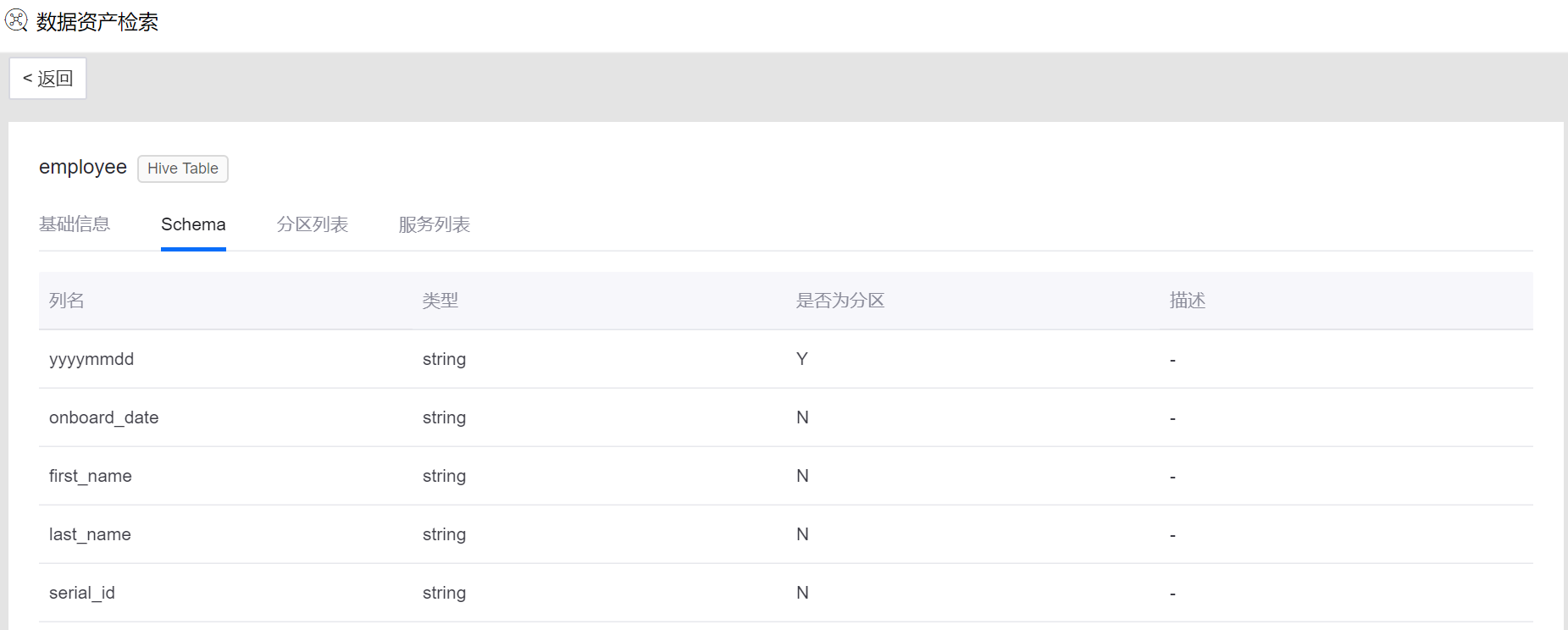This screenshot has height=630, width=1568.
Task: Open the 服务列表 tab
Action: pyautogui.click(x=434, y=224)
